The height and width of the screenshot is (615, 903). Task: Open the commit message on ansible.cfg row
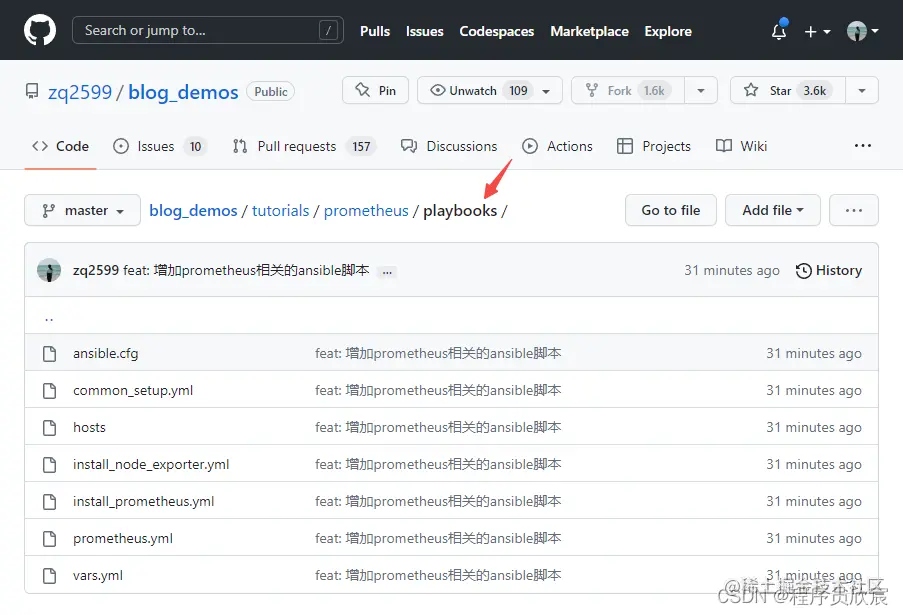438,353
